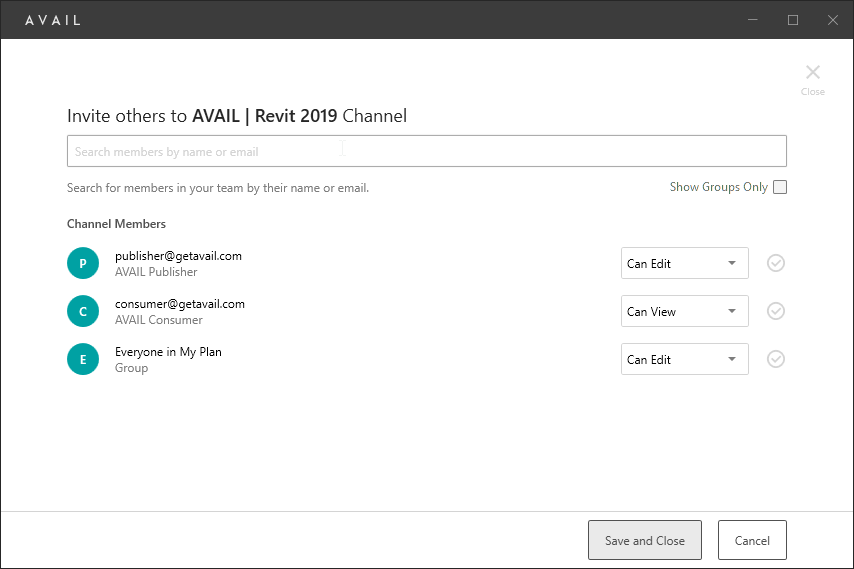
Task: Open the Can Edit dropdown for publisher@getavail.com
Action: point(685,263)
